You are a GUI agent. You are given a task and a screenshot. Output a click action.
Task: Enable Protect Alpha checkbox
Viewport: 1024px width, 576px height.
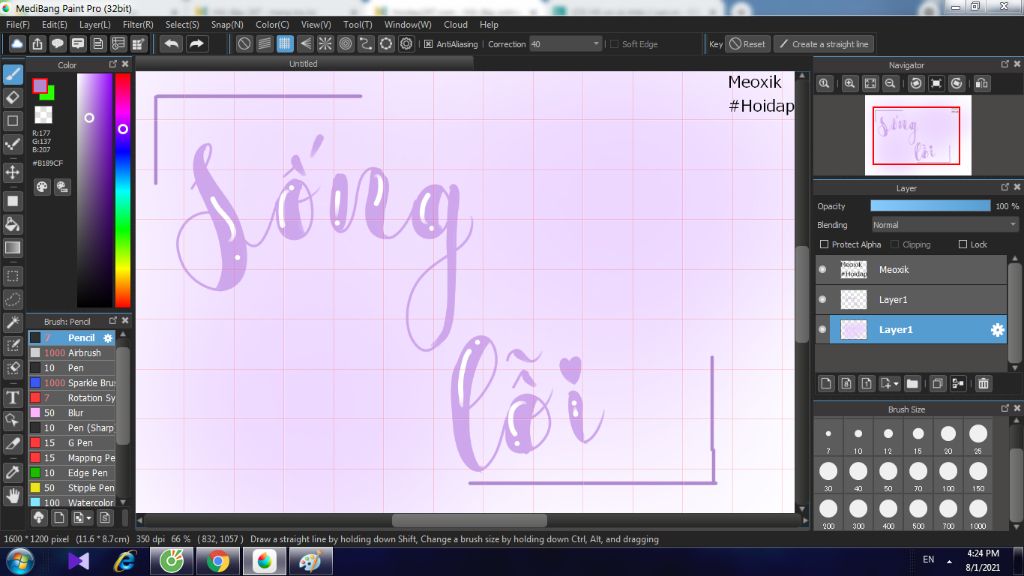point(824,244)
